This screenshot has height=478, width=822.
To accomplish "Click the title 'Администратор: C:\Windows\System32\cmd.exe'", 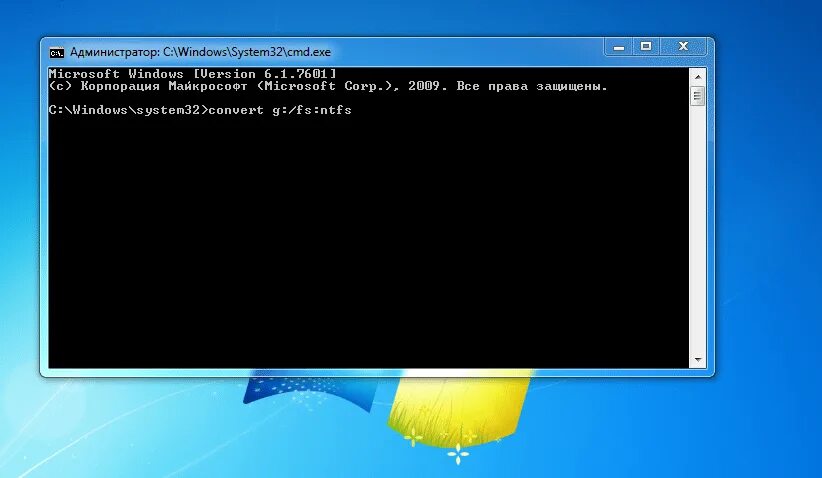I will click(x=200, y=52).
